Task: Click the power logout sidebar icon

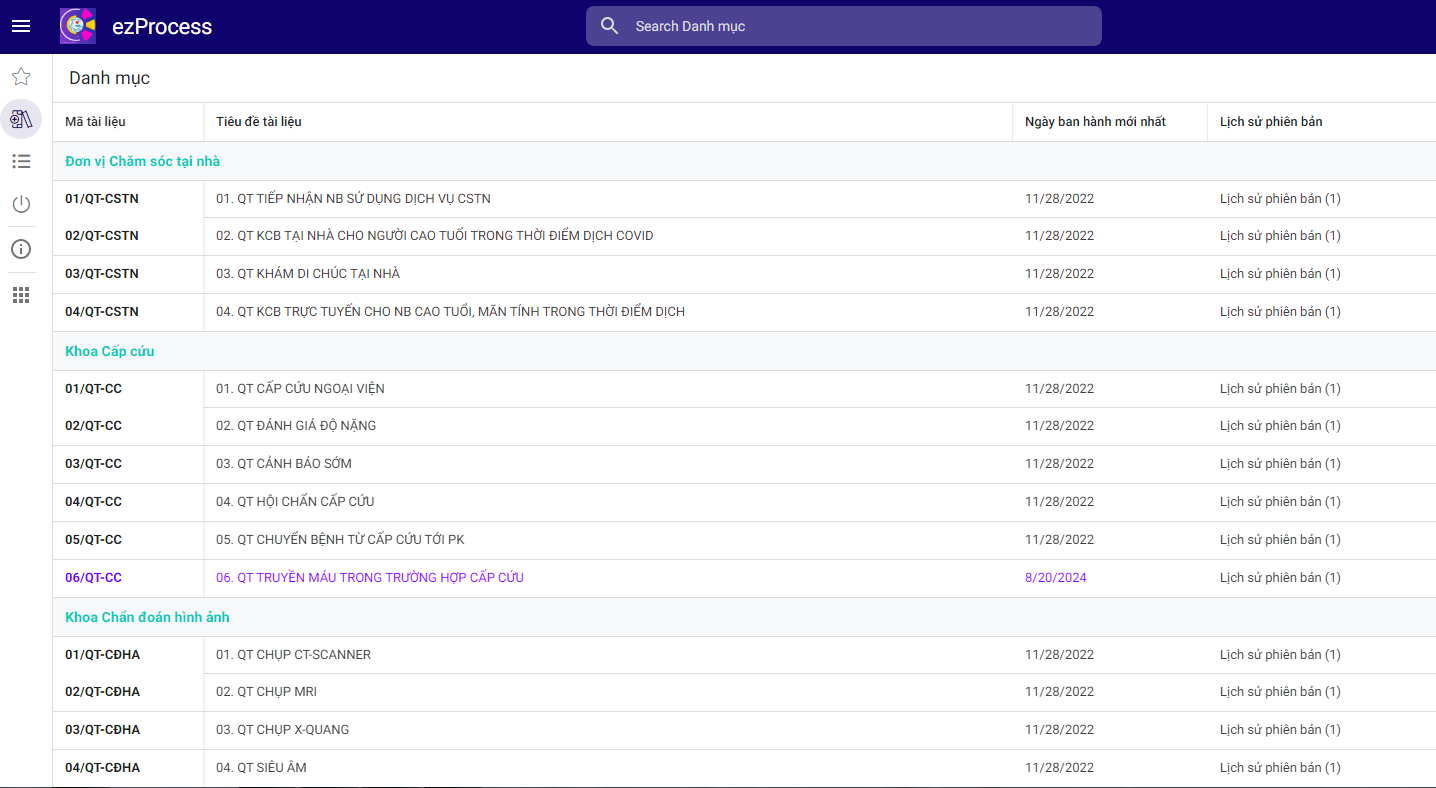Action: [x=21, y=204]
